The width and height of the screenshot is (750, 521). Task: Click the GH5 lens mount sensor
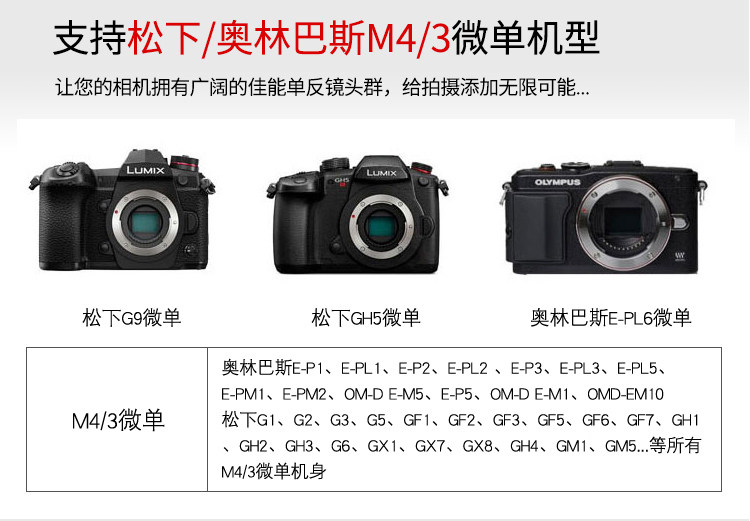pyautogui.click(x=381, y=226)
